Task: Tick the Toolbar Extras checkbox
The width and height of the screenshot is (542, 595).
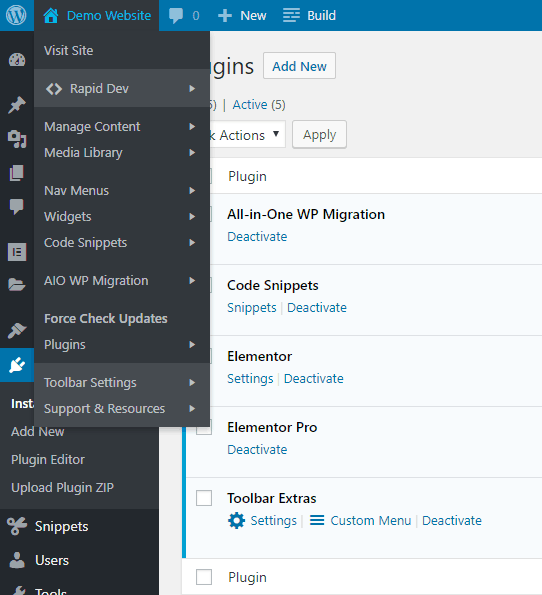Action: point(204,498)
